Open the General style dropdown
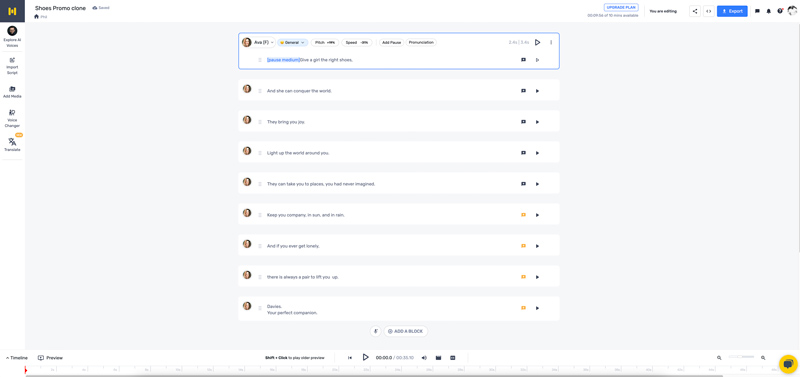Viewport: 800px width, 377px height. point(293,42)
